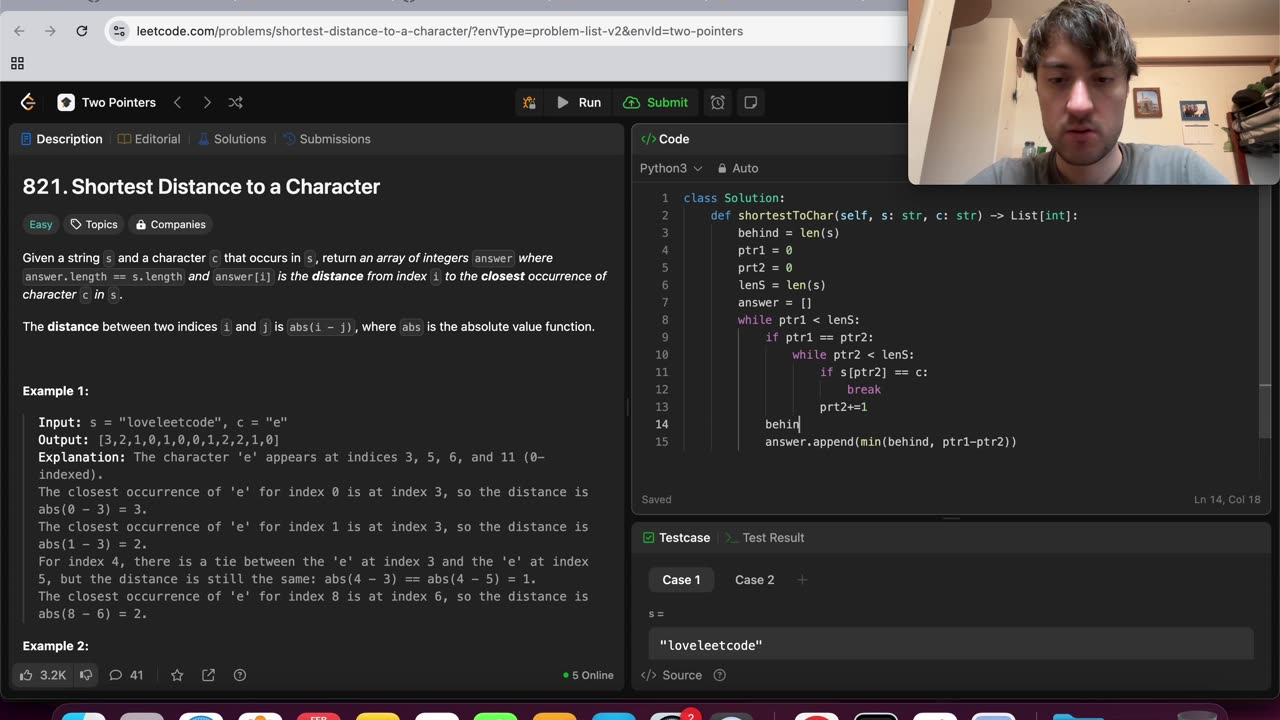
Task: Go to next problem chevron
Action: coord(206,102)
